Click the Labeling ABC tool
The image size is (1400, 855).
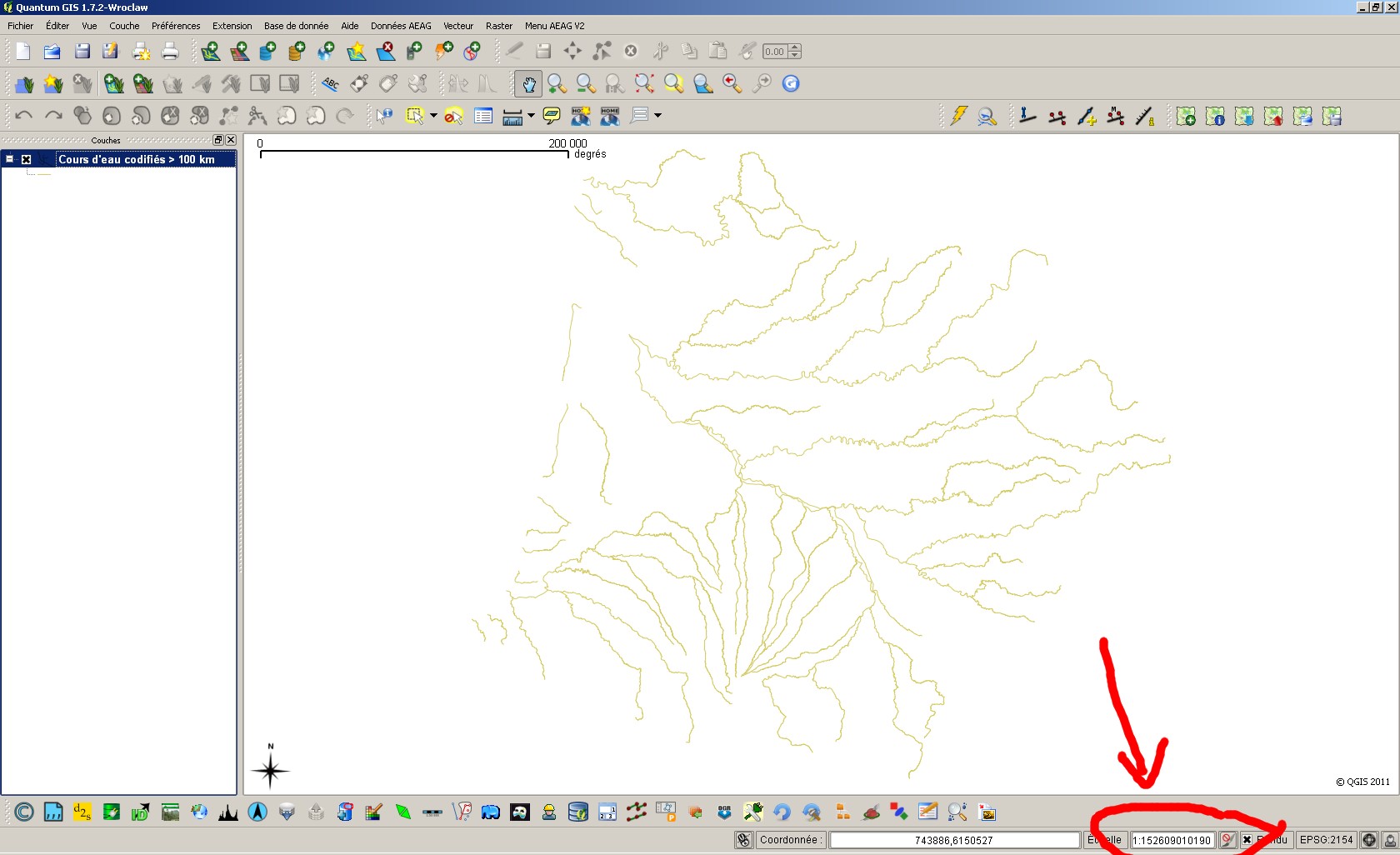coord(330,83)
